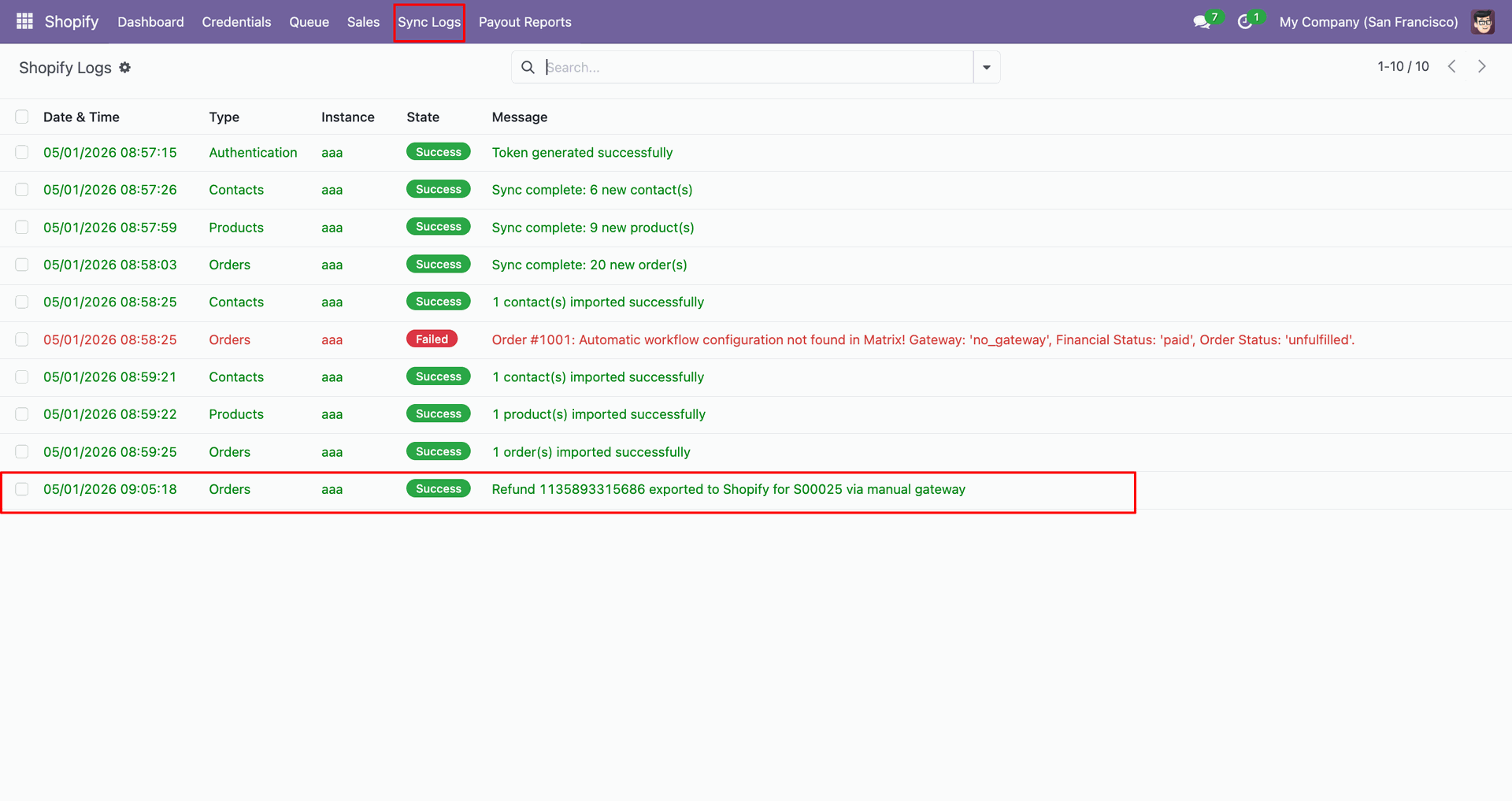Open the Payout Reports menu

[525, 22]
